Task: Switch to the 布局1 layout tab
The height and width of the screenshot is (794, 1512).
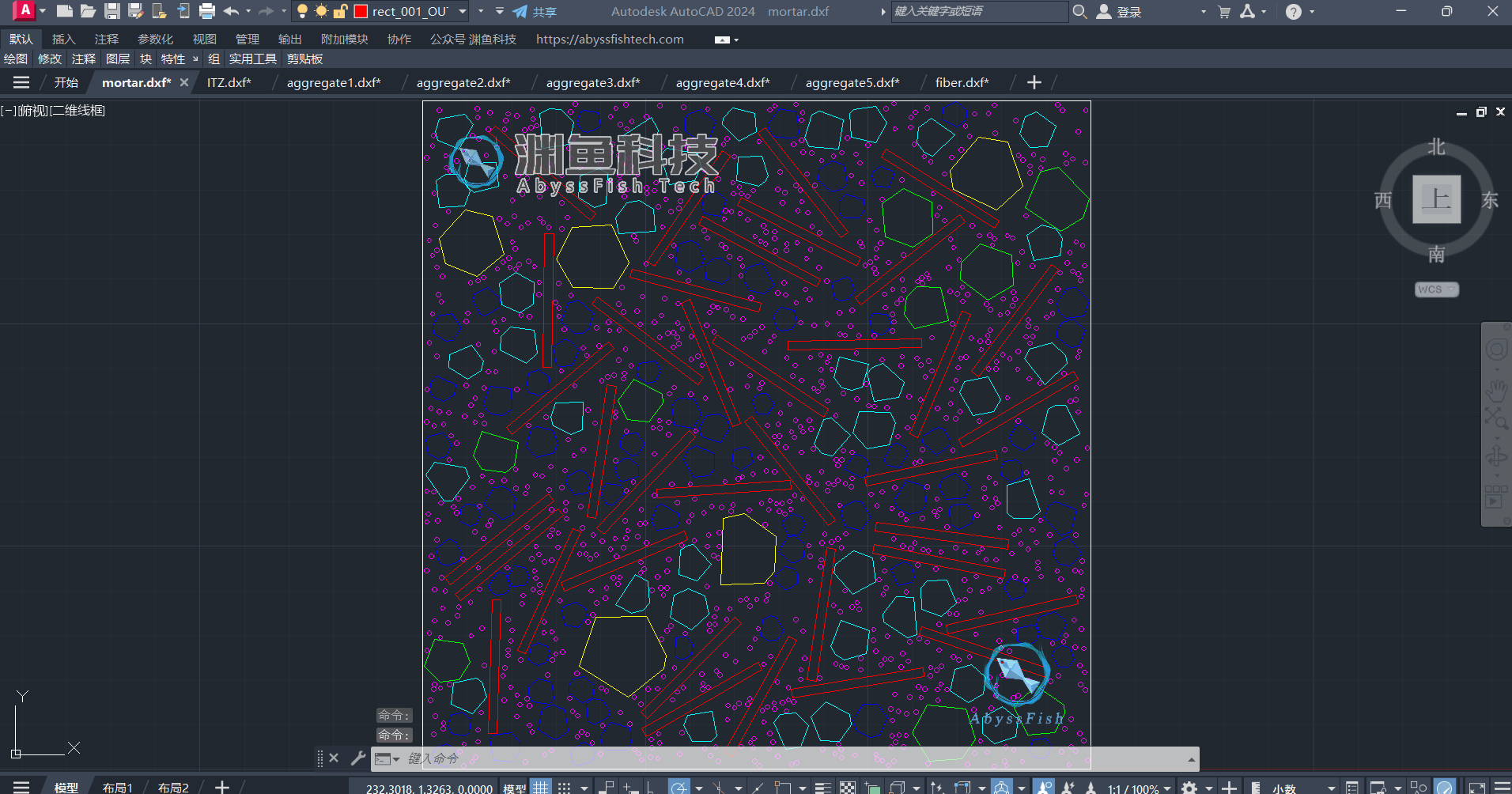Action: pyautogui.click(x=118, y=787)
